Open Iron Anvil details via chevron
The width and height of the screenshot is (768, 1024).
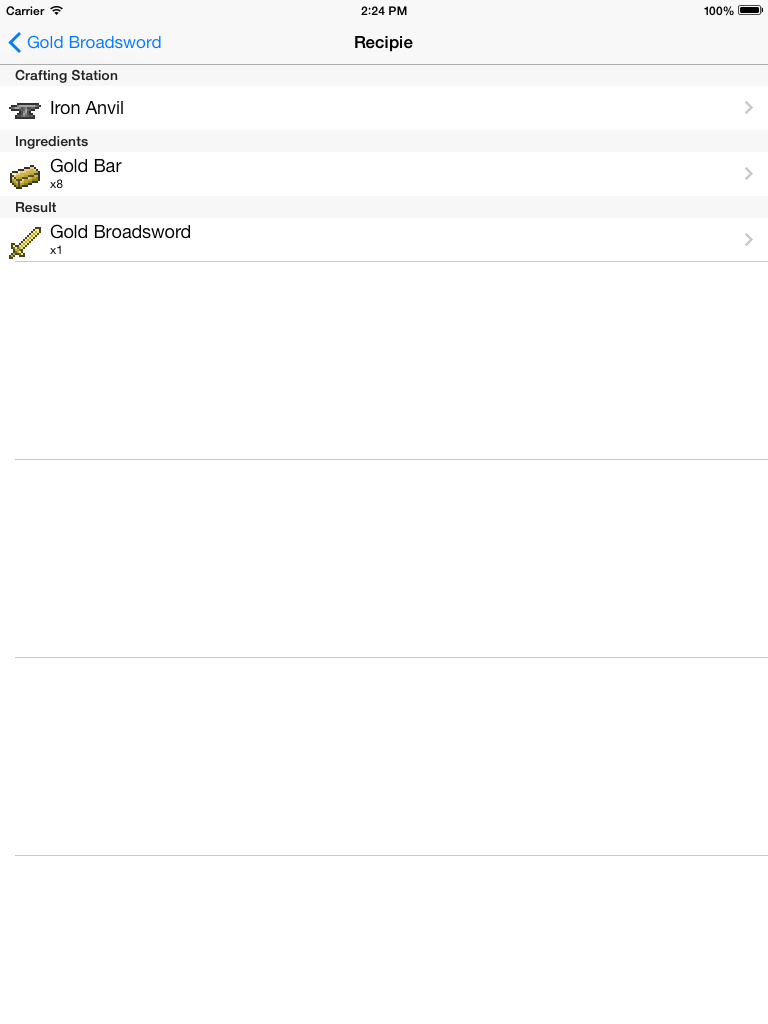tap(749, 108)
